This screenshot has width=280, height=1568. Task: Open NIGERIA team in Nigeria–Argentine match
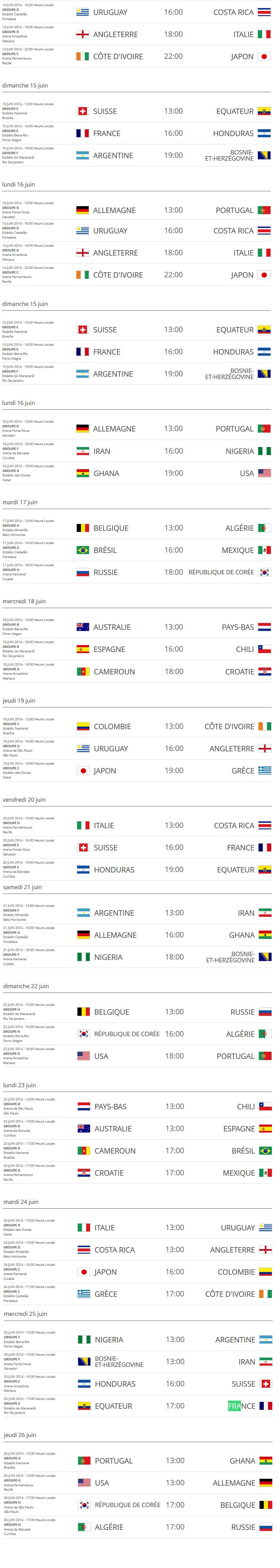(x=109, y=1339)
